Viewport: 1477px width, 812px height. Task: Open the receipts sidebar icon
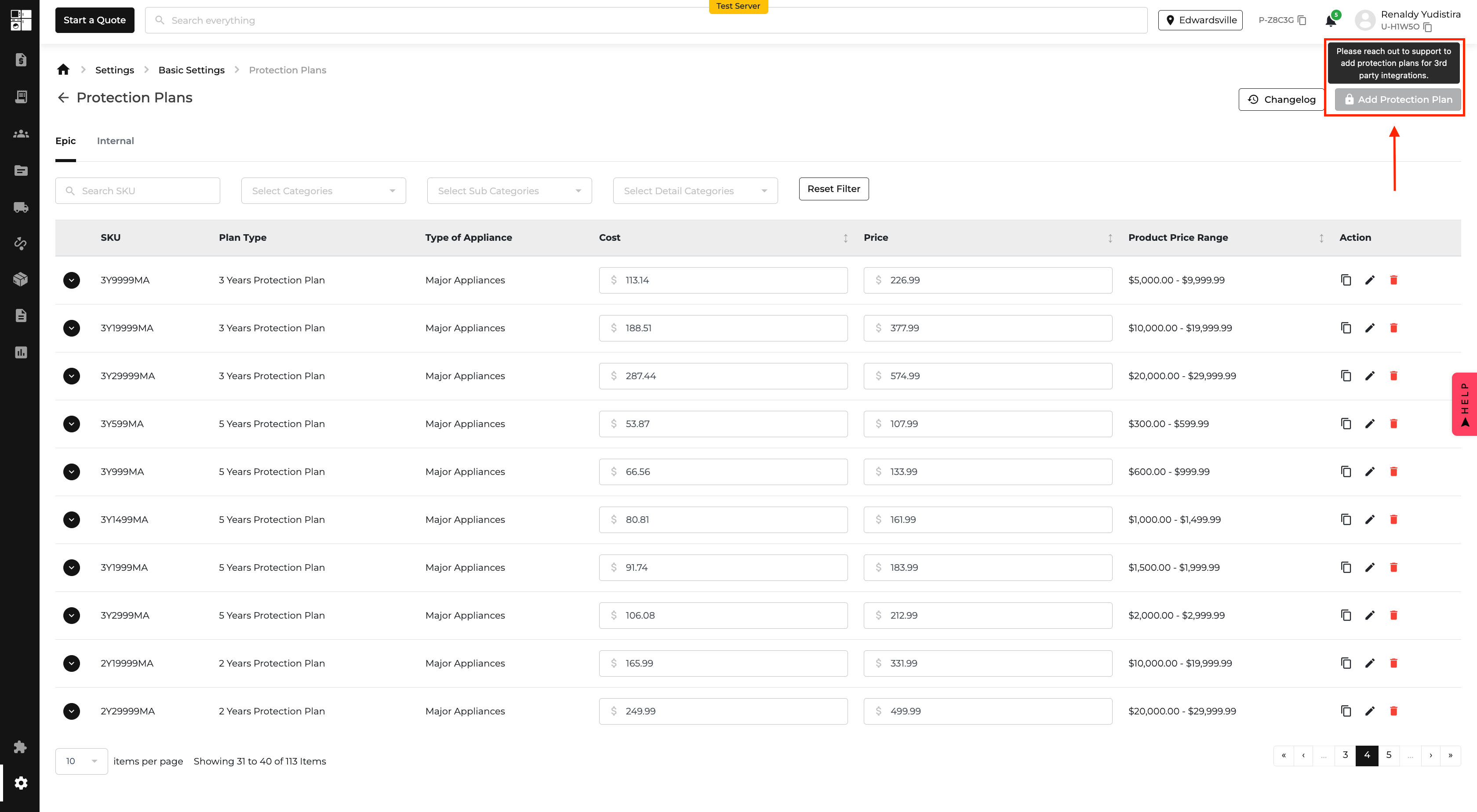click(x=21, y=96)
